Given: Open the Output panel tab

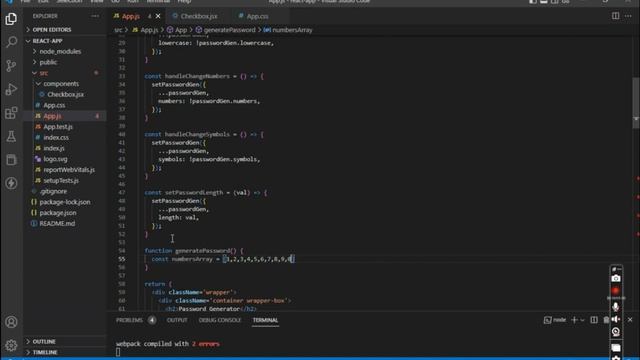Looking at the screenshot, I should click(177, 320).
